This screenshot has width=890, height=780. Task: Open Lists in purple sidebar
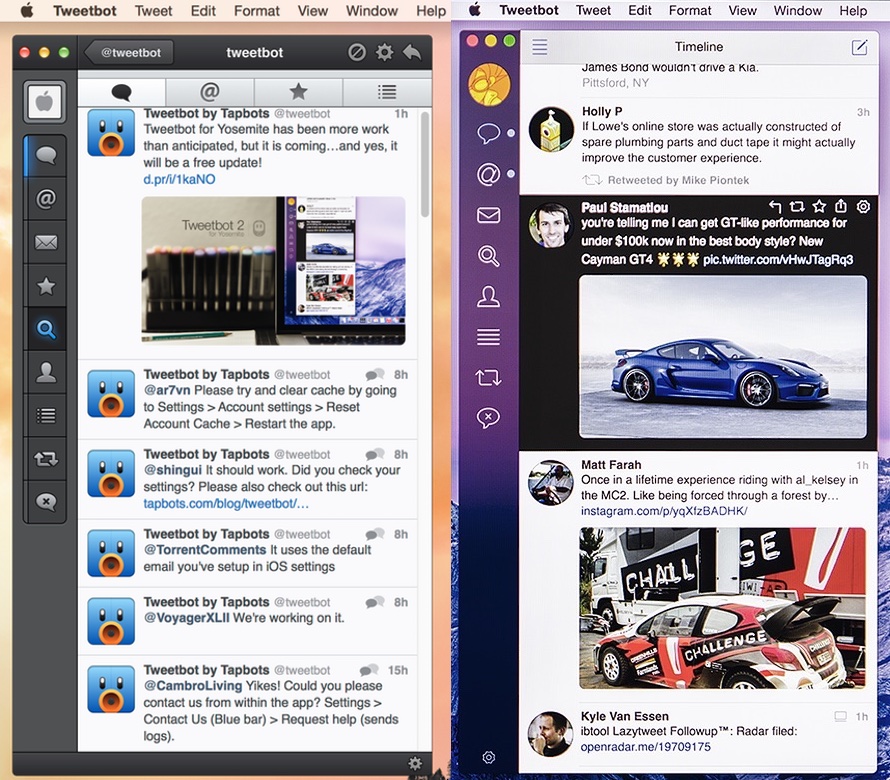point(488,337)
